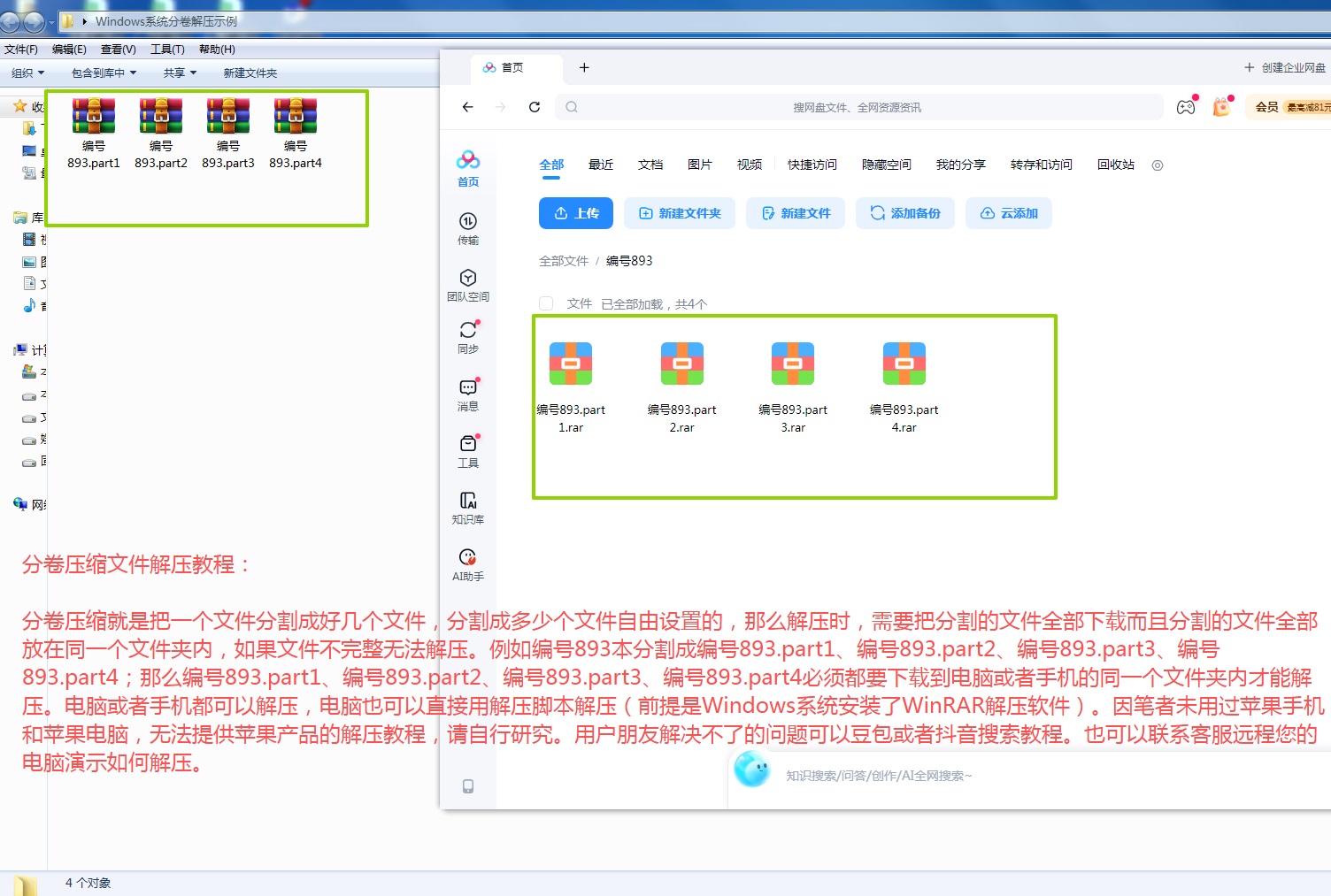Image resolution: width=1331 pixels, height=896 pixels.
Task: Expand the 组织 dropdown in Explorer
Action: (x=28, y=73)
